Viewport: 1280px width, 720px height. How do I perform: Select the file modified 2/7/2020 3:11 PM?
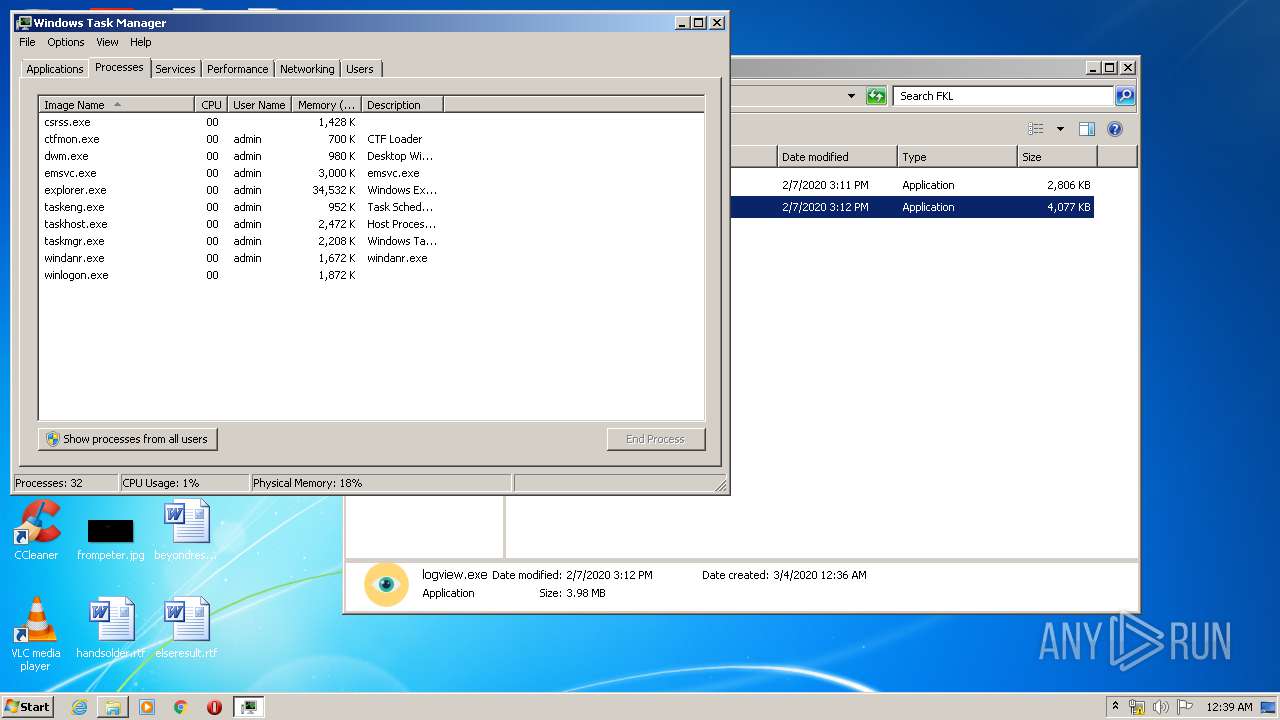(x=912, y=185)
